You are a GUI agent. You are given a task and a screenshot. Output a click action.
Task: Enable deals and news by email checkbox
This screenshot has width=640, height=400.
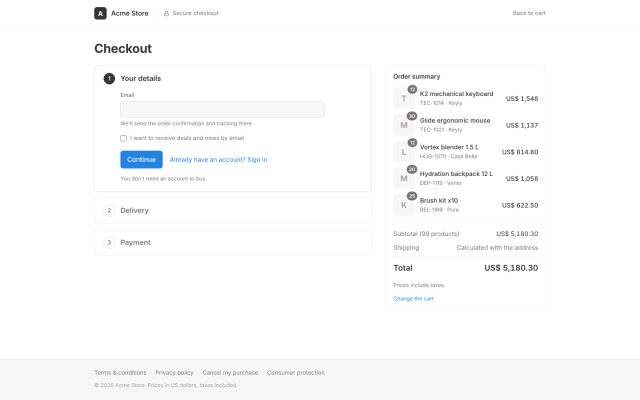coord(124,138)
